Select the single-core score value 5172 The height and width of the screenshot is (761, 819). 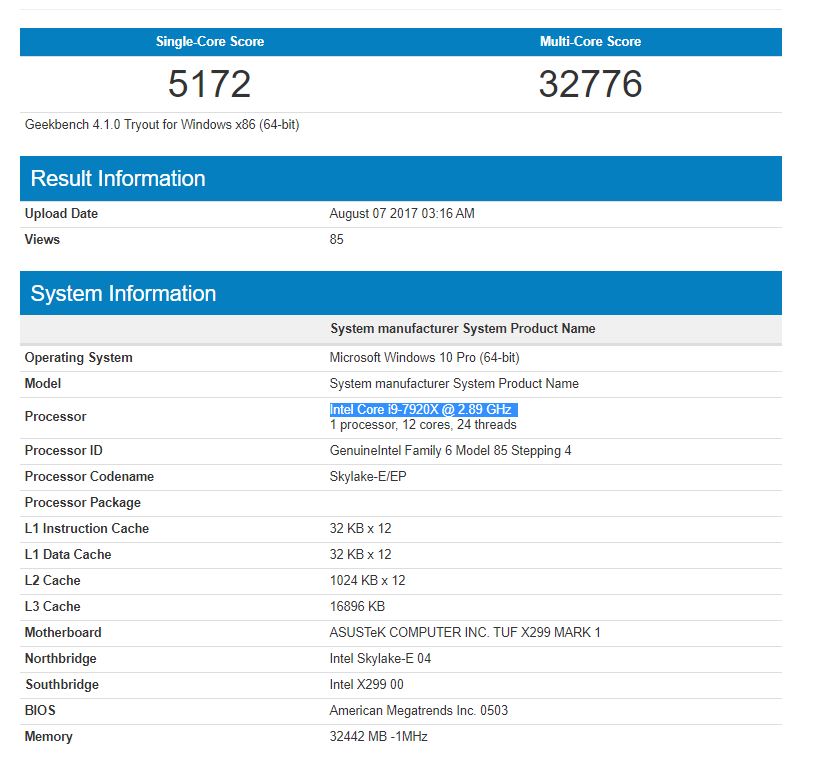[207, 84]
